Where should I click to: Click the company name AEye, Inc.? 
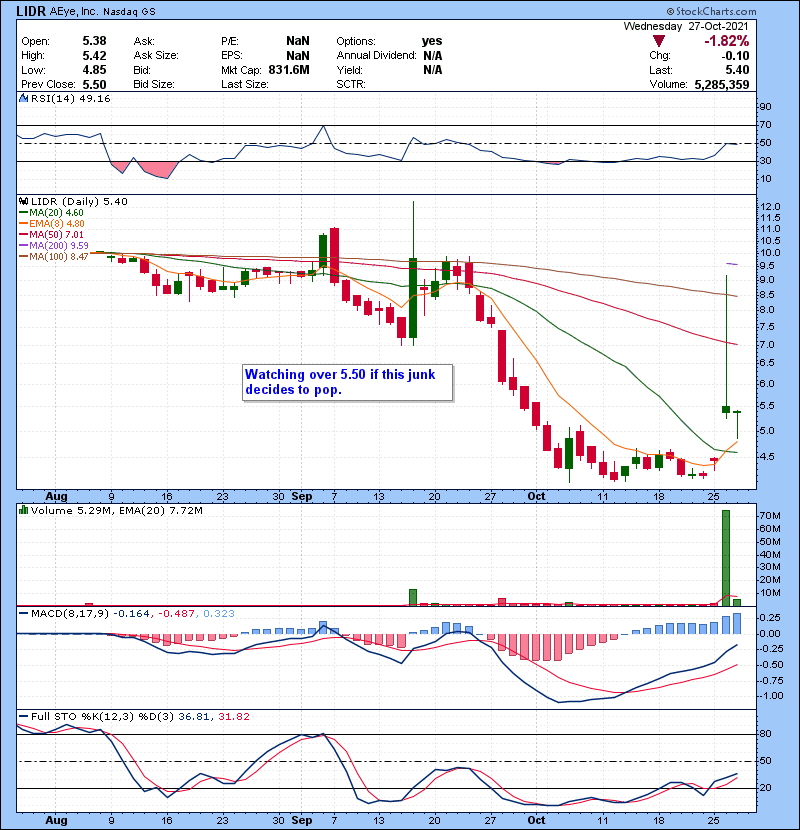(x=74, y=11)
